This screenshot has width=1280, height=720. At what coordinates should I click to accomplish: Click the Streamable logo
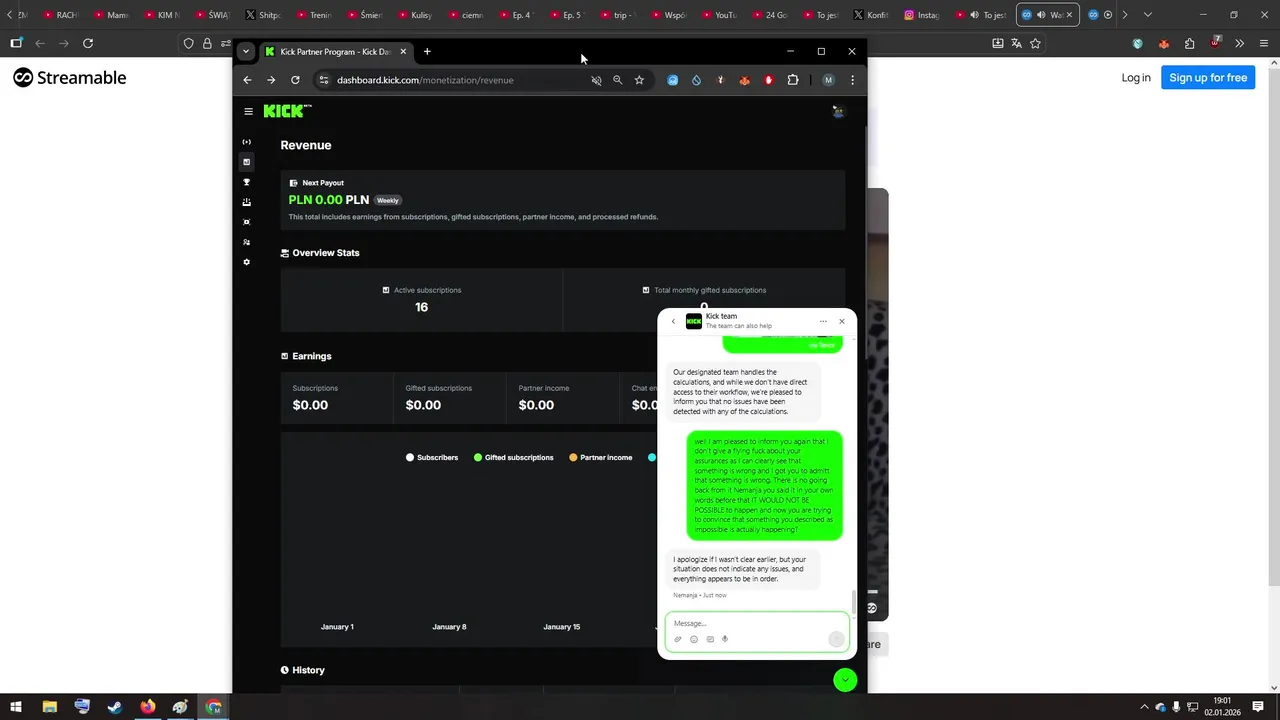coord(70,78)
